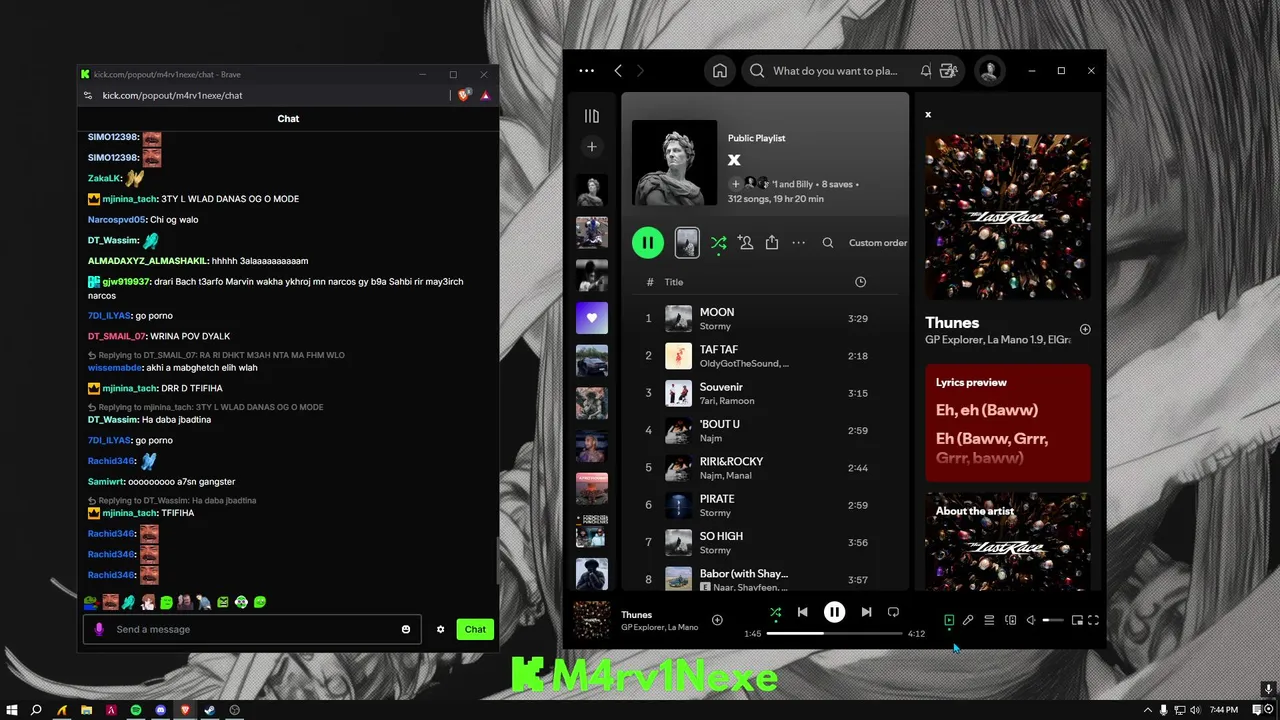Screen dimensions: 1280x720
Task: Adjust the Spotify volume slider
Action: 1053,620
